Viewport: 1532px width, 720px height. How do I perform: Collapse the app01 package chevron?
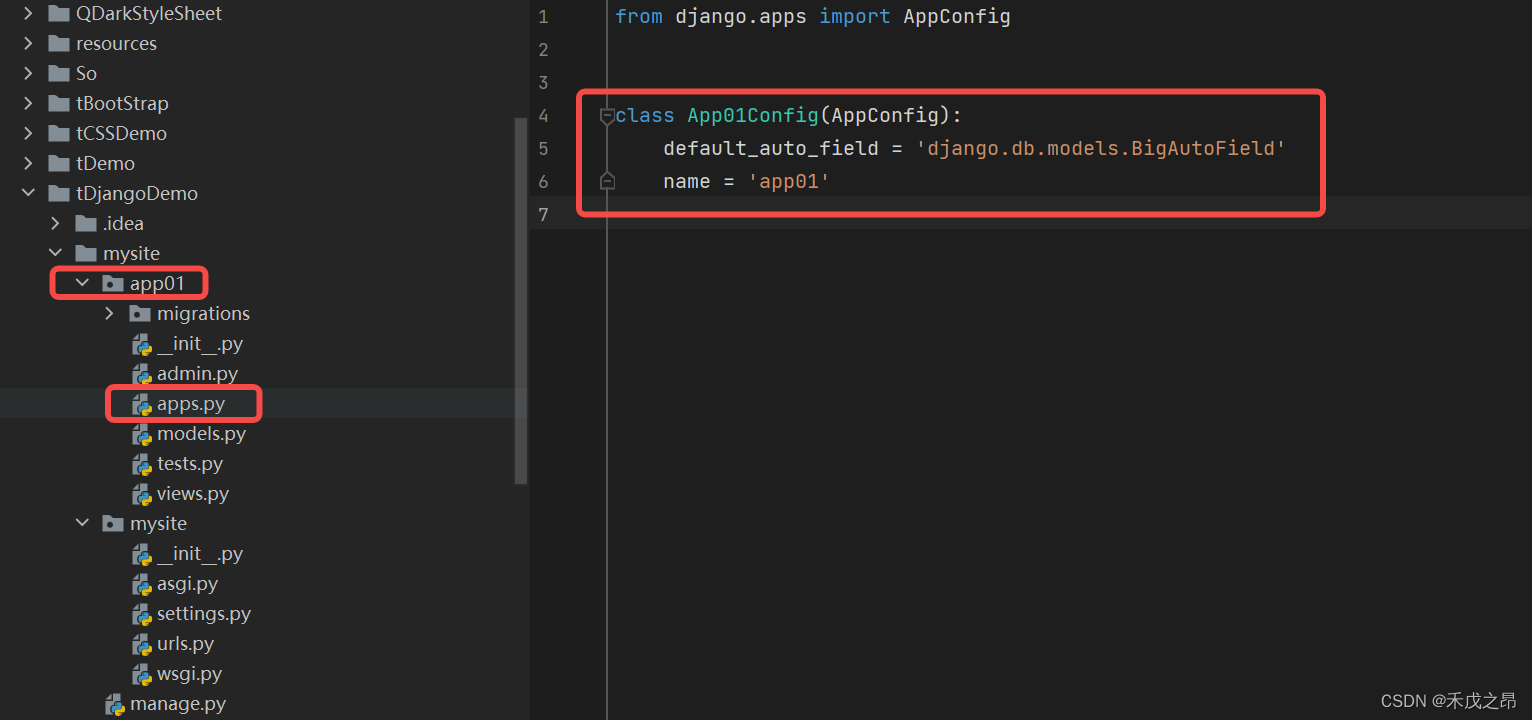click(x=82, y=284)
